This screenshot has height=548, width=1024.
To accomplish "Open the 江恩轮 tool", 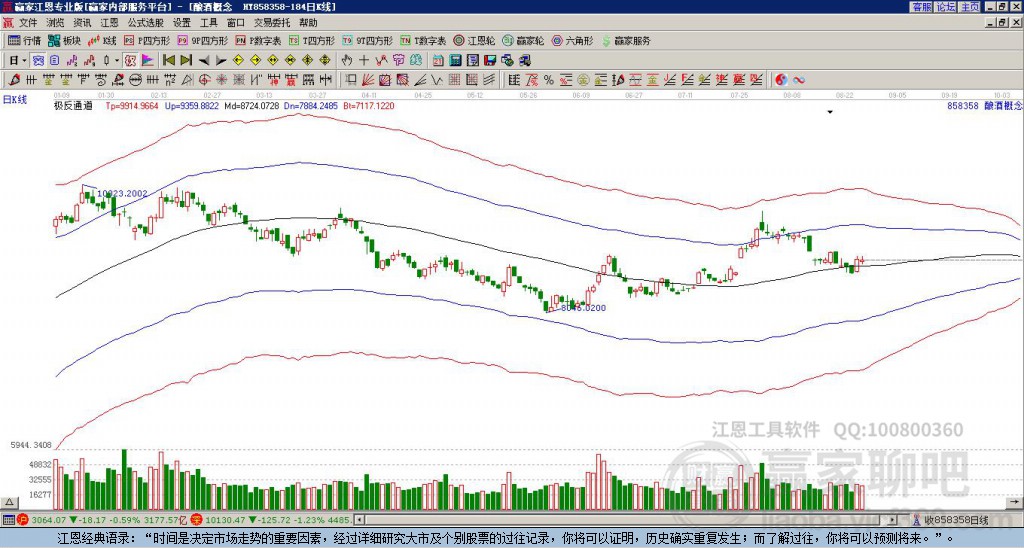I will tap(474, 40).
